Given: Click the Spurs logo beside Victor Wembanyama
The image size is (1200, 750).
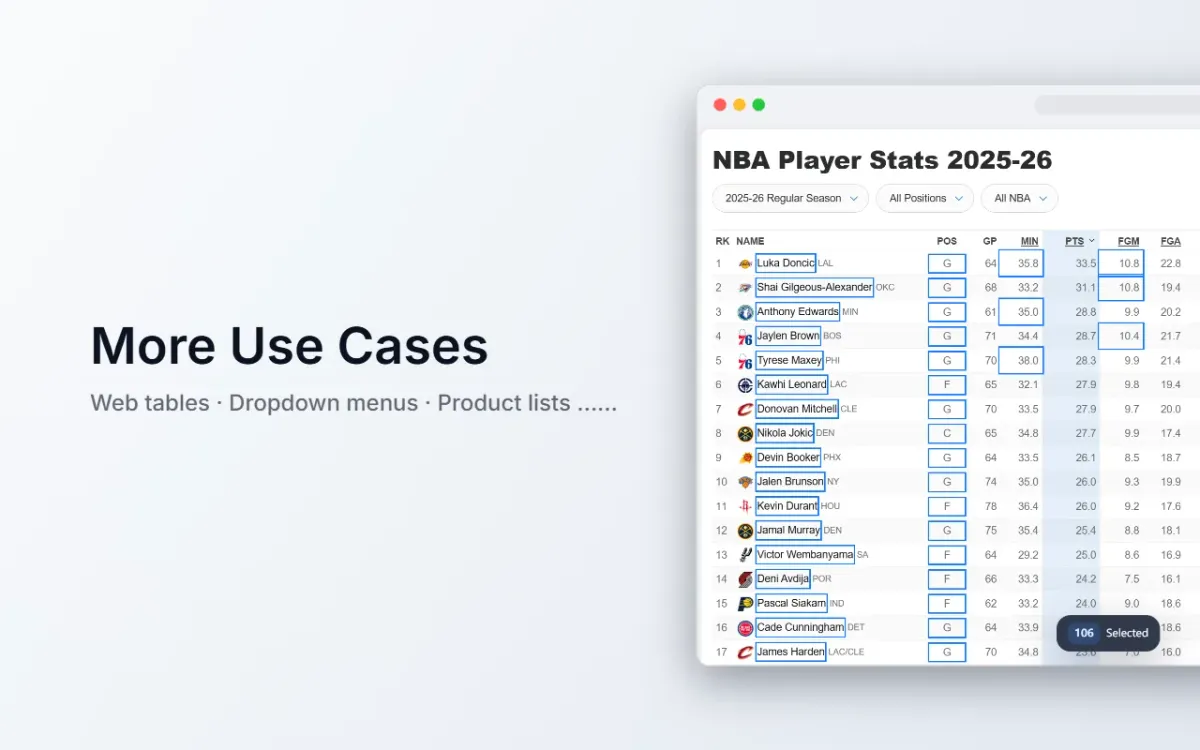Looking at the screenshot, I should tap(745, 555).
